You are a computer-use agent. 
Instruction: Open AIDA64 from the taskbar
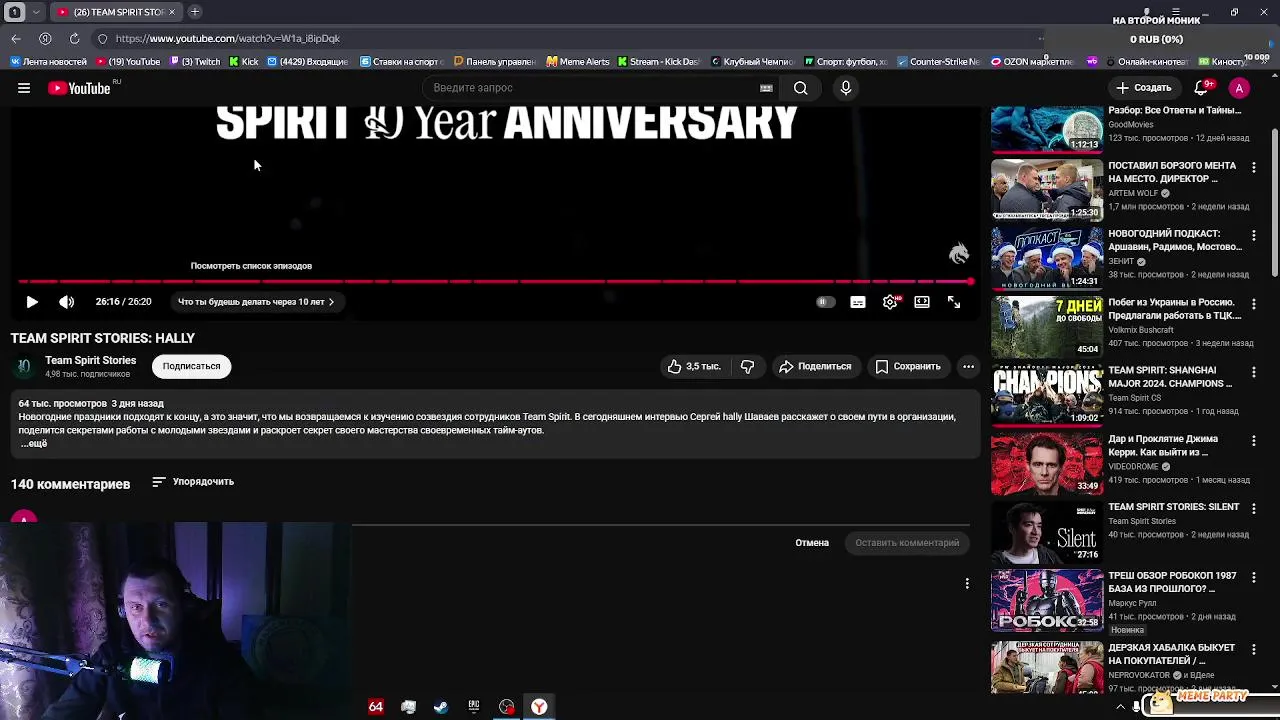coord(376,707)
